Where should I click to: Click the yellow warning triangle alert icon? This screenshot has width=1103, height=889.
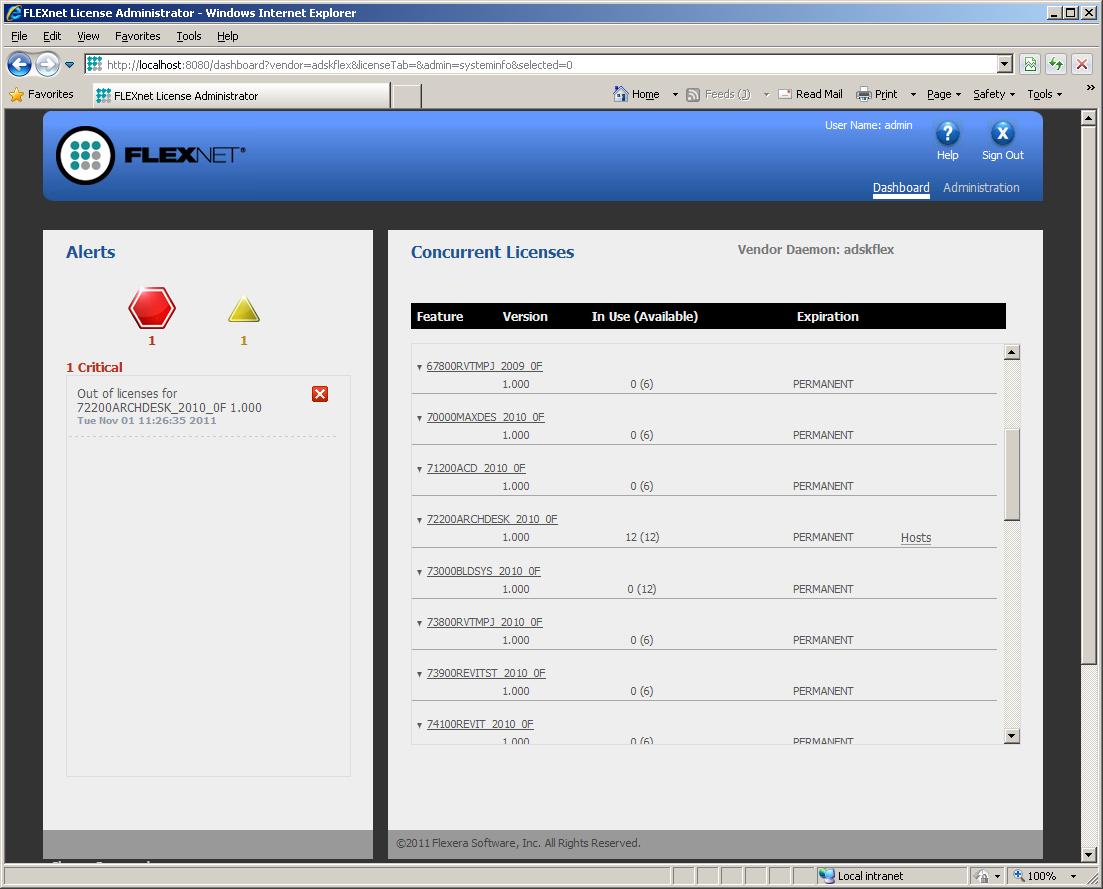pos(244,309)
